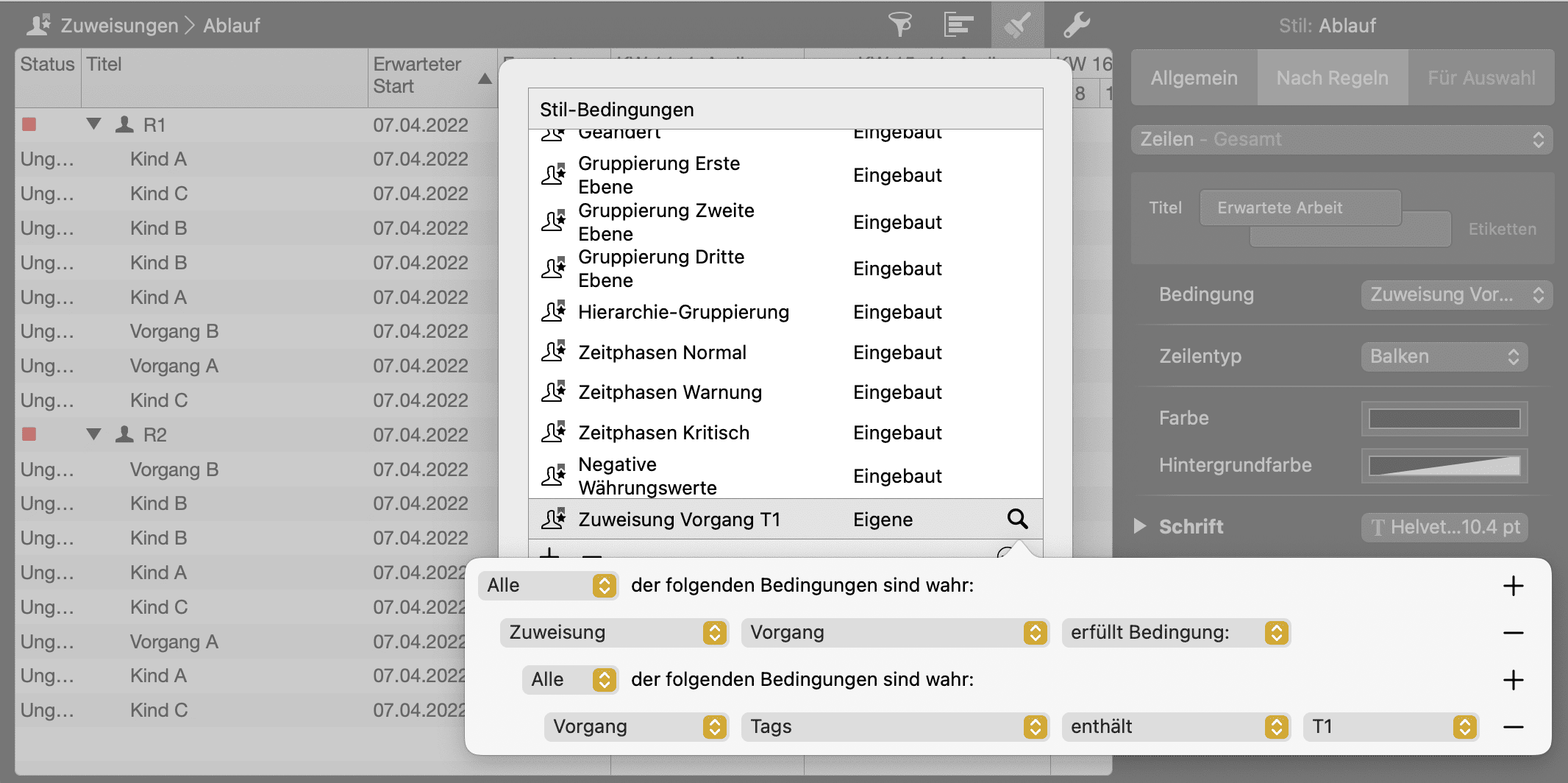Open the Zeilentyp Balken dropdown
1568x783 pixels.
pos(1444,357)
